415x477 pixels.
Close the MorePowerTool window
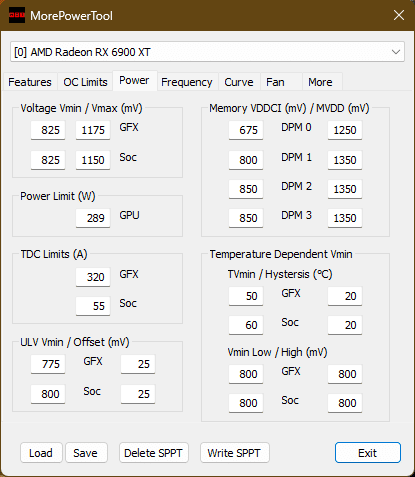pos(399,15)
